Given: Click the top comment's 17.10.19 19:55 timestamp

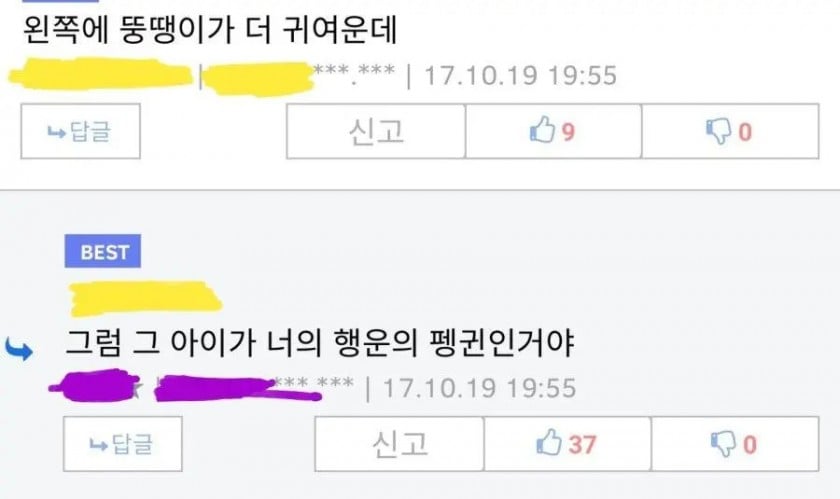Looking at the screenshot, I should 521,75.
